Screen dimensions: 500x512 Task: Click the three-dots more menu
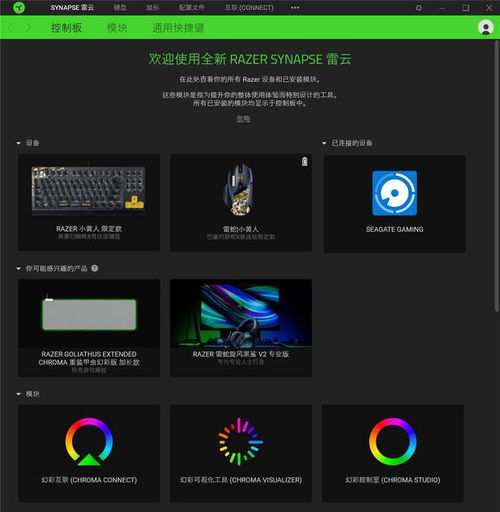click(x=295, y=8)
